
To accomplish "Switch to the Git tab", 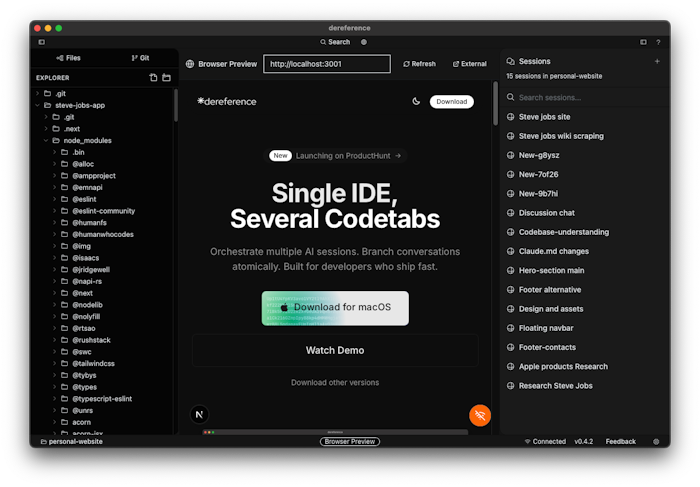I will [140, 58].
